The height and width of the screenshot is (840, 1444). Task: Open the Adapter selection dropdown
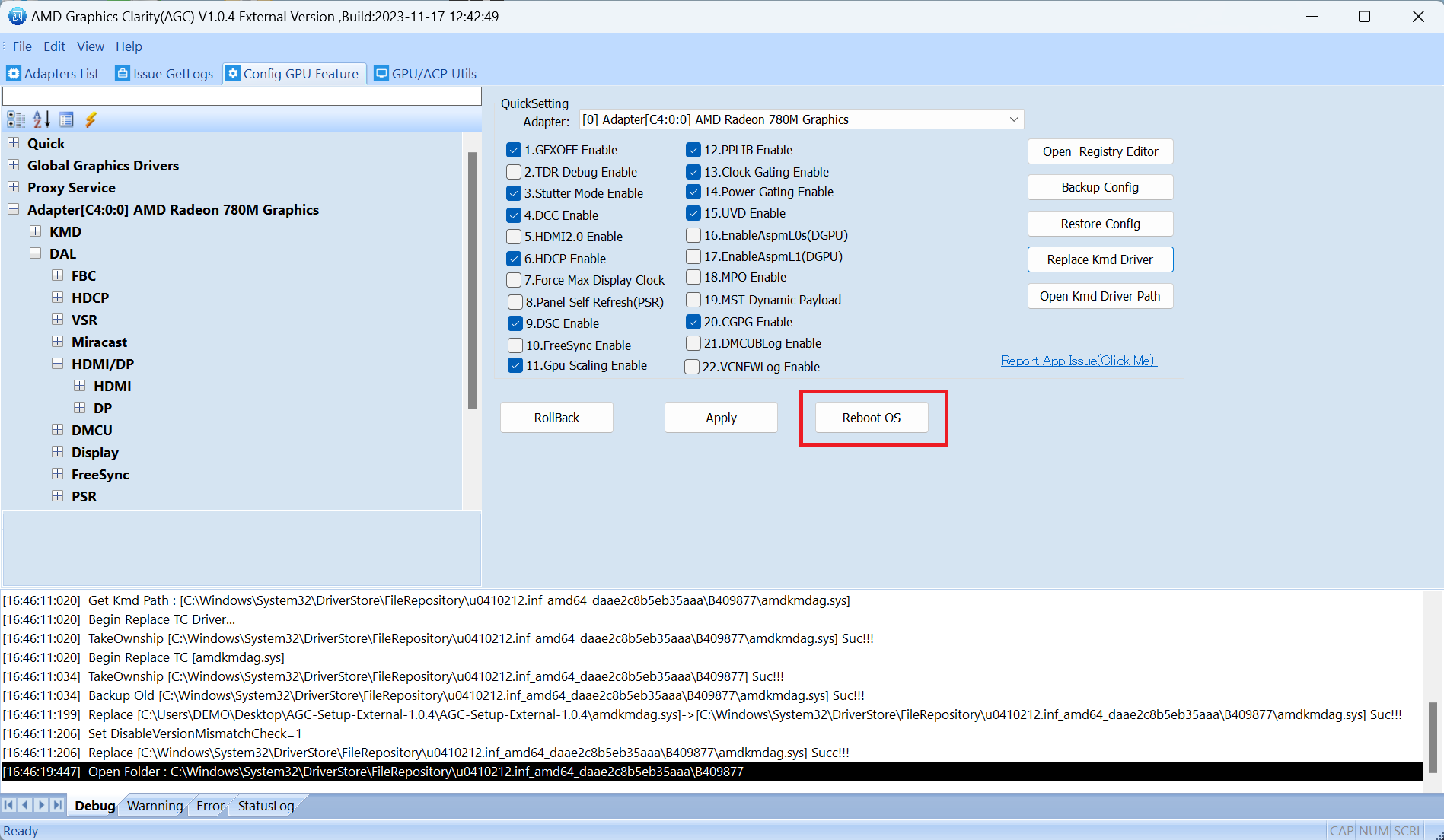(x=1013, y=119)
